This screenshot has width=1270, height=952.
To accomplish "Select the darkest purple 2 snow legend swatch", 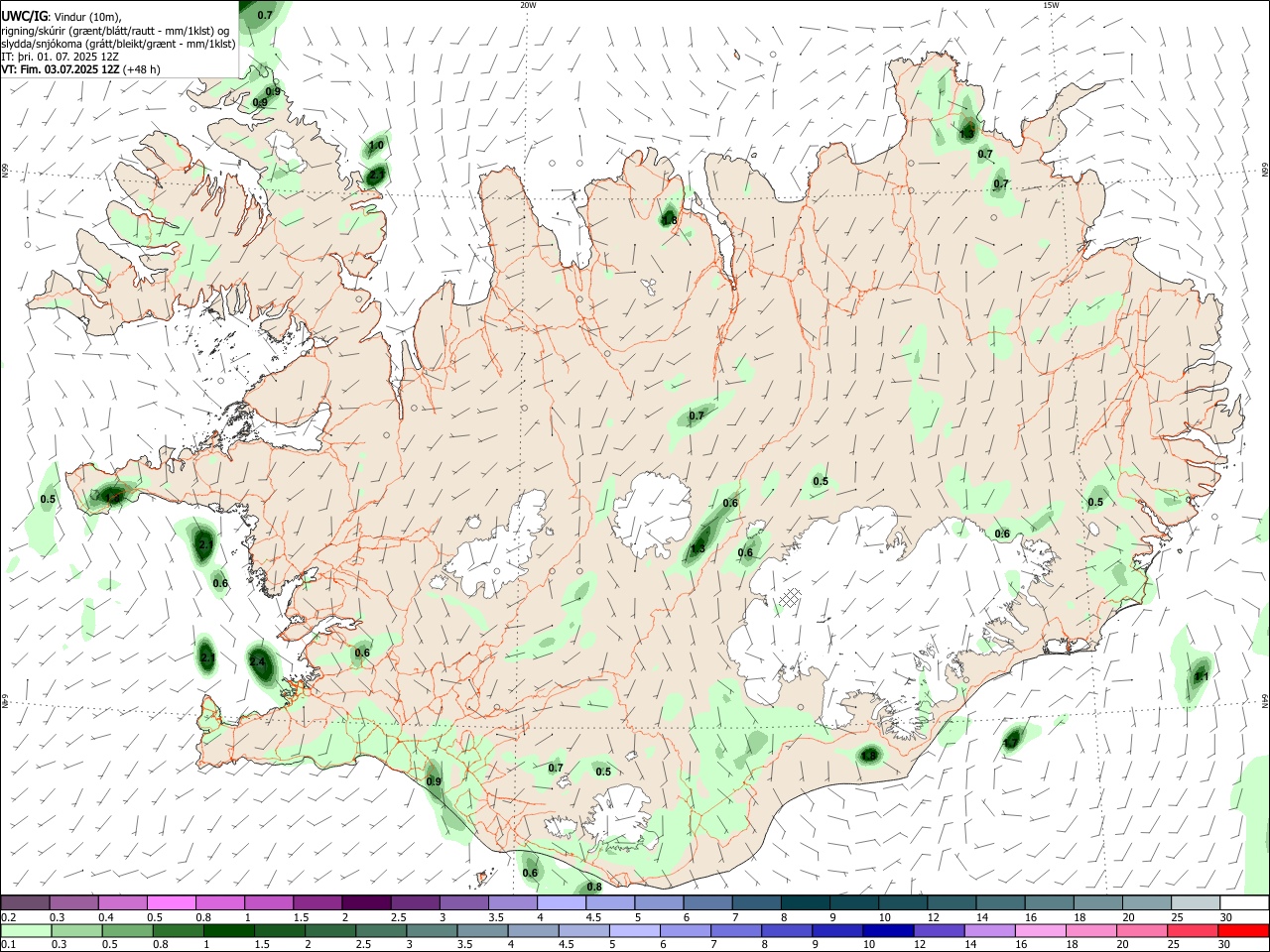I will [365, 903].
